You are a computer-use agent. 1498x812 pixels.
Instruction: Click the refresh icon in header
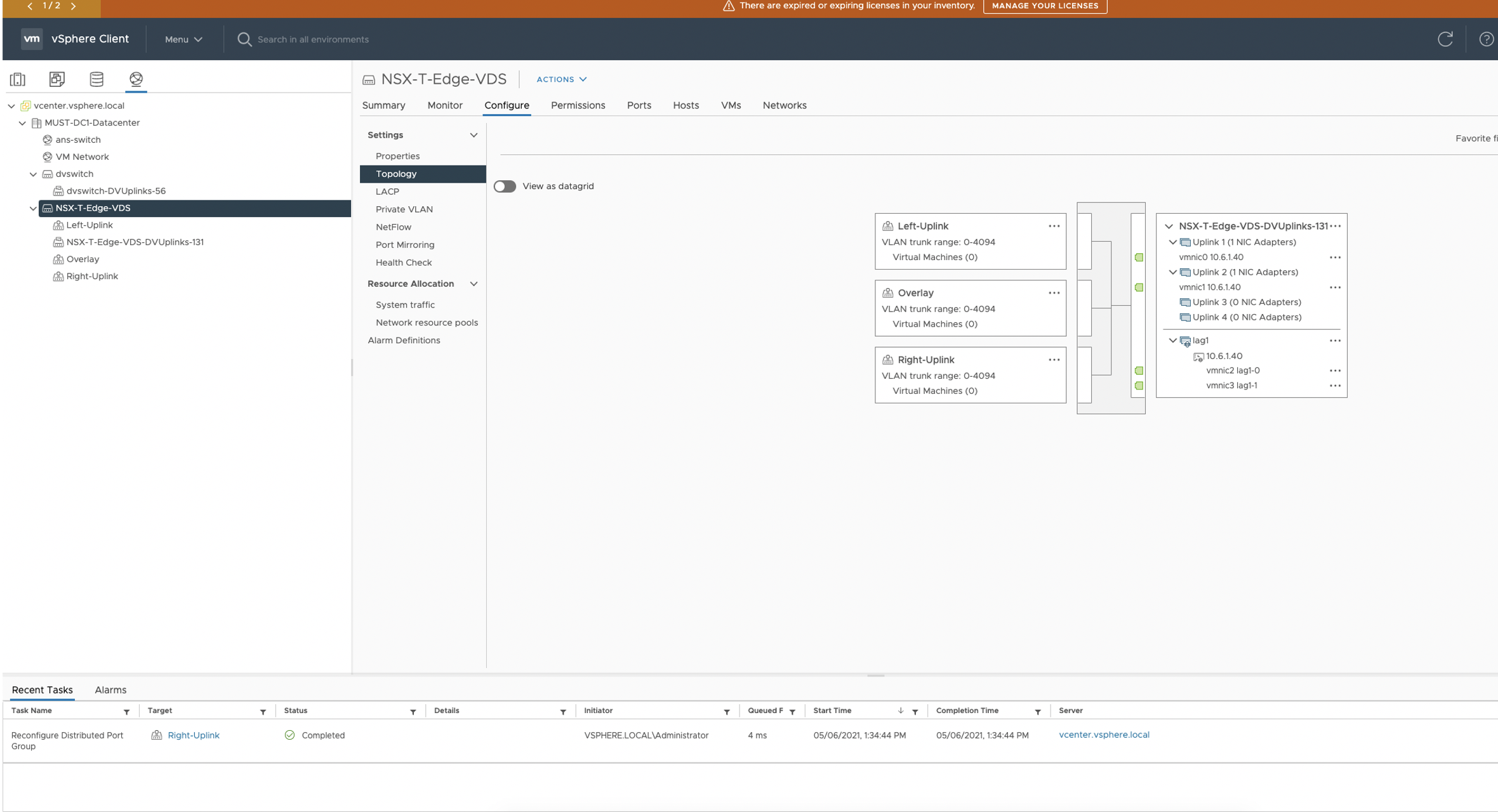[x=1445, y=39]
